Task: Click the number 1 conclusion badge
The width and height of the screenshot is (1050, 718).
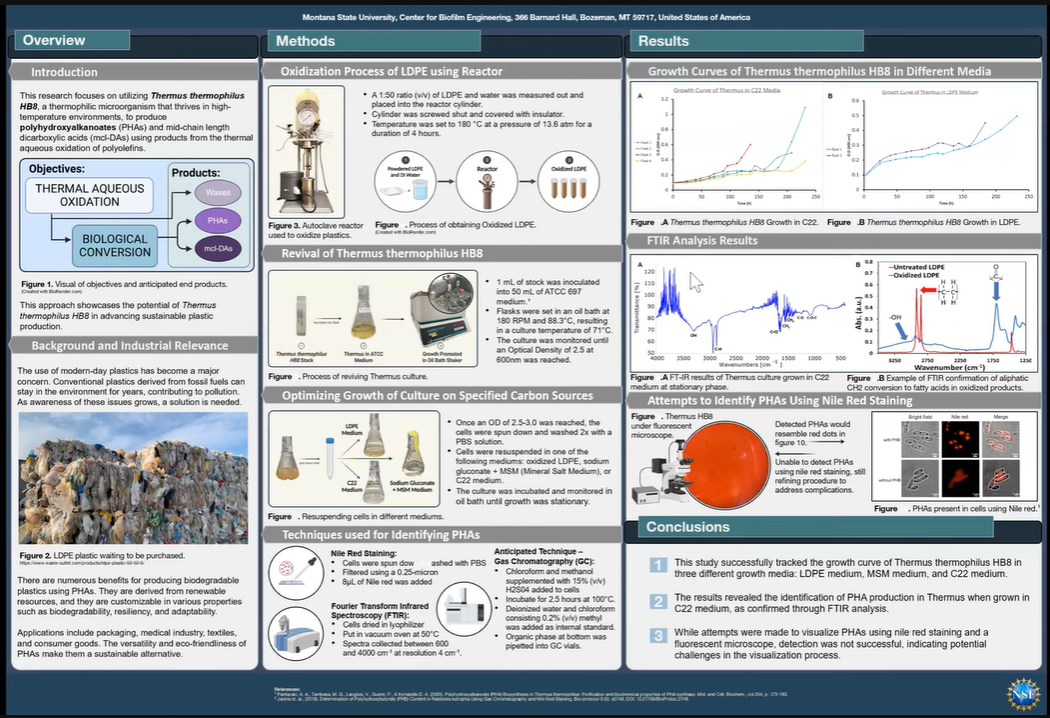Action: (x=658, y=565)
